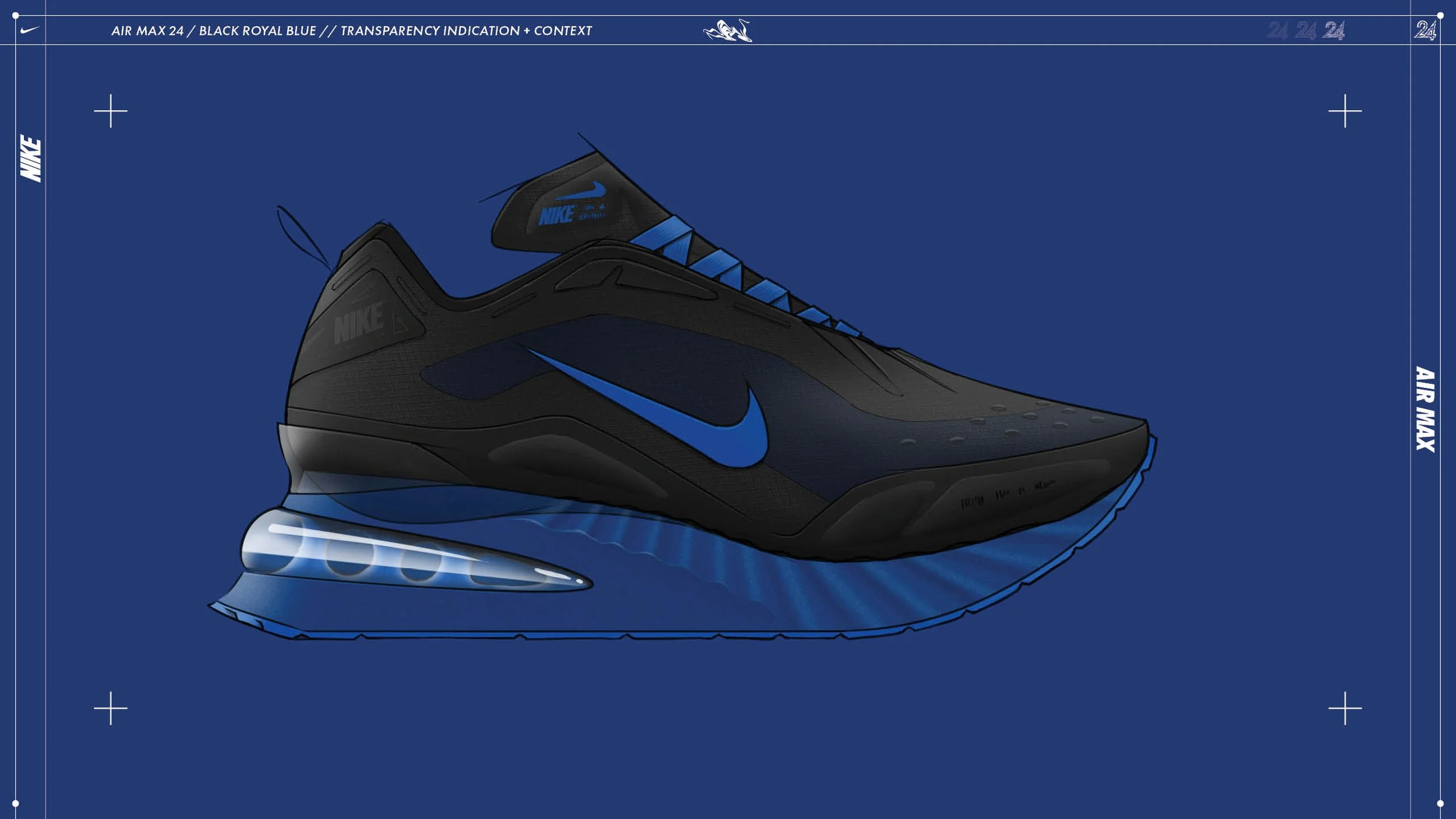Click the TRANSPARENCY INDICATION + CONTEXT text
This screenshot has height=819, width=1456.
point(466,32)
